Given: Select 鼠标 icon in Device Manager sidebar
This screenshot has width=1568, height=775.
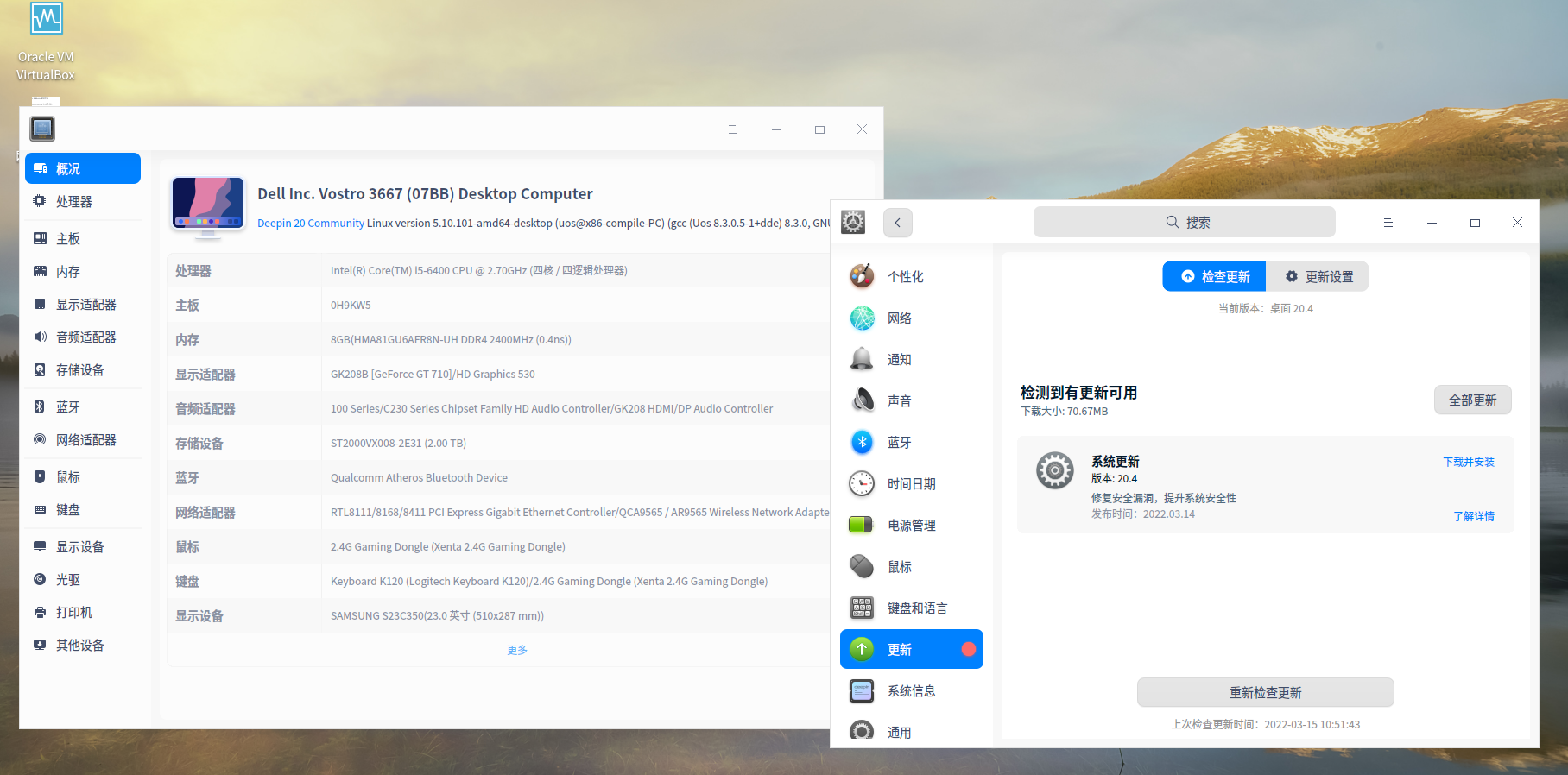Looking at the screenshot, I should click(x=40, y=476).
